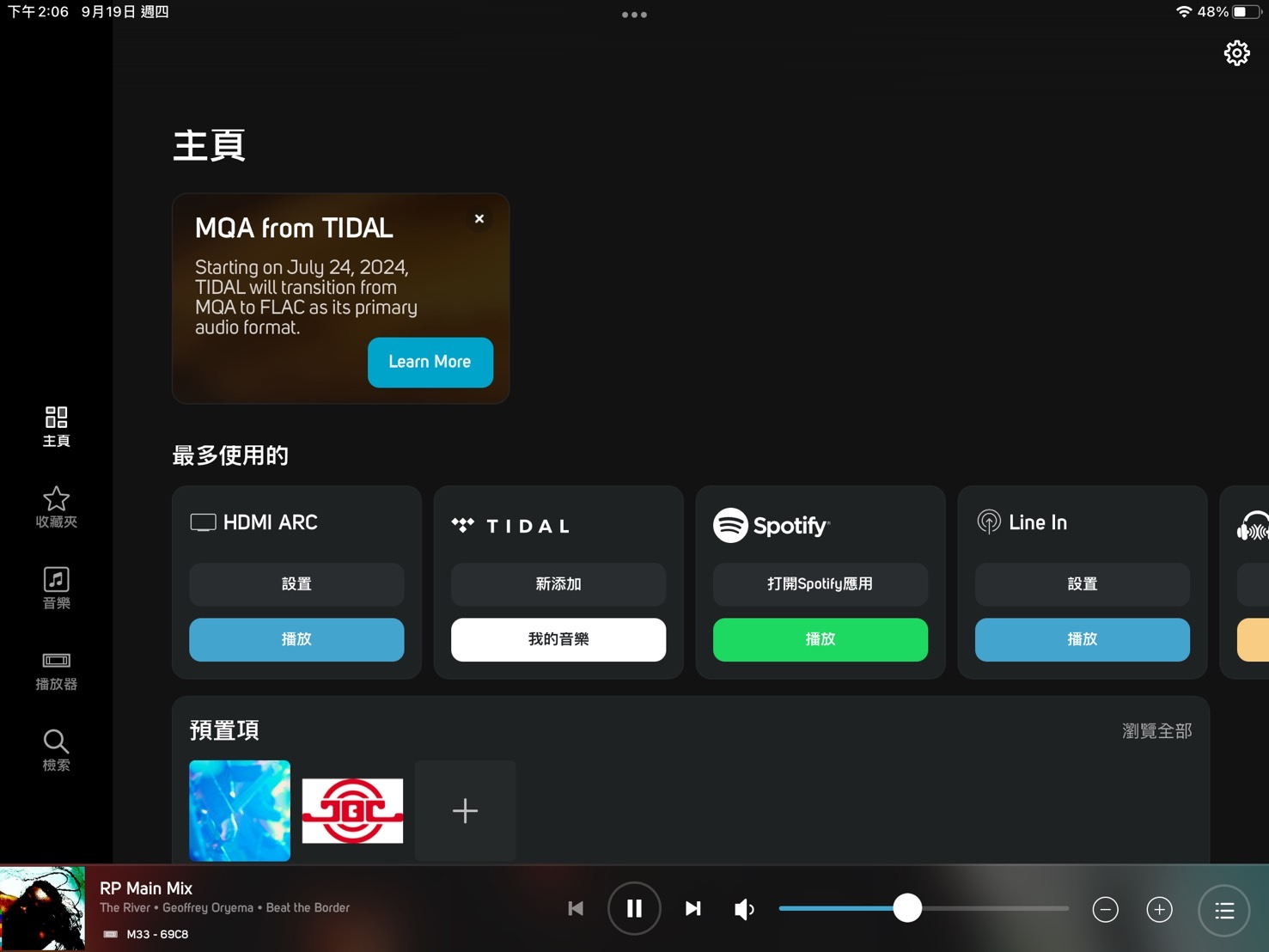
Task: Select the red logo preset thumbnail
Action: click(x=352, y=810)
